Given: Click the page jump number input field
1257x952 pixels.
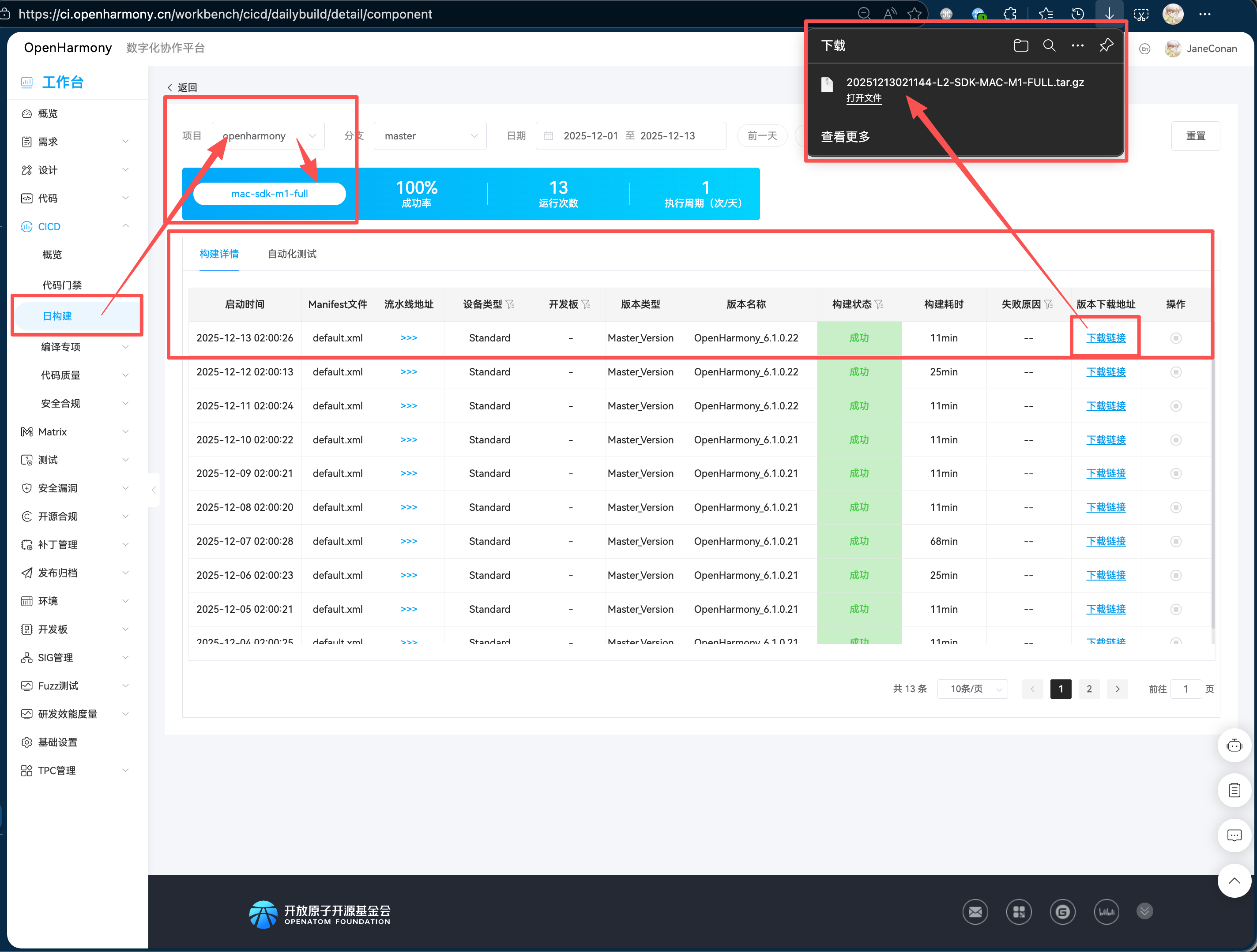Looking at the screenshot, I should [1185, 689].
